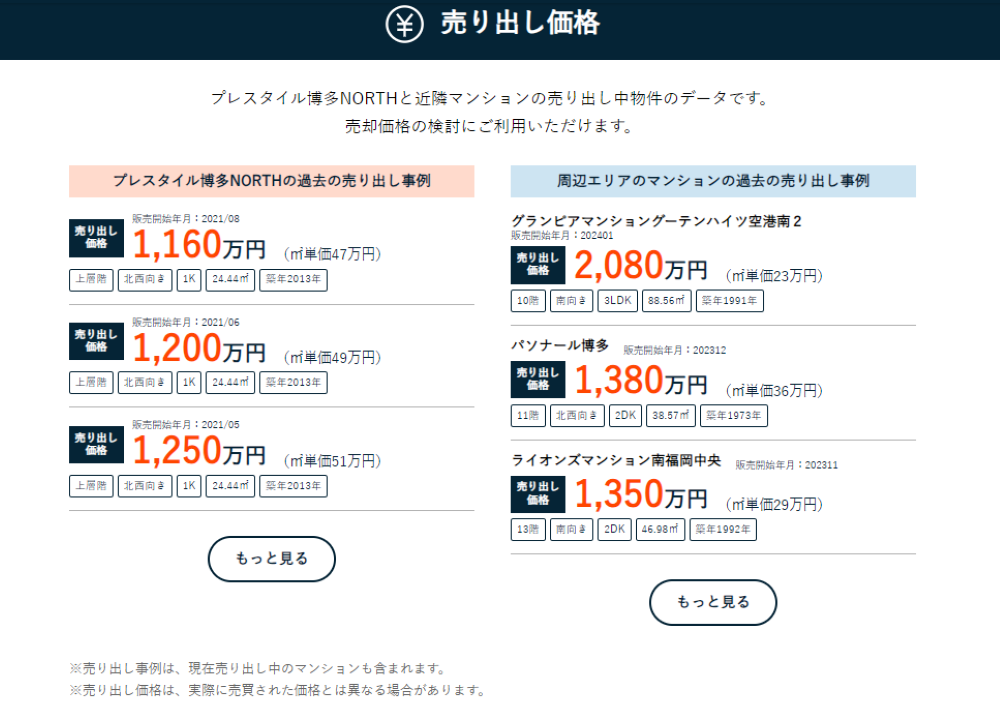Screen dimensions: 1000x715
Task: Open the グランピアマンショングーテンハイツ空港南2 listing name
Action: tap(656, 221)
